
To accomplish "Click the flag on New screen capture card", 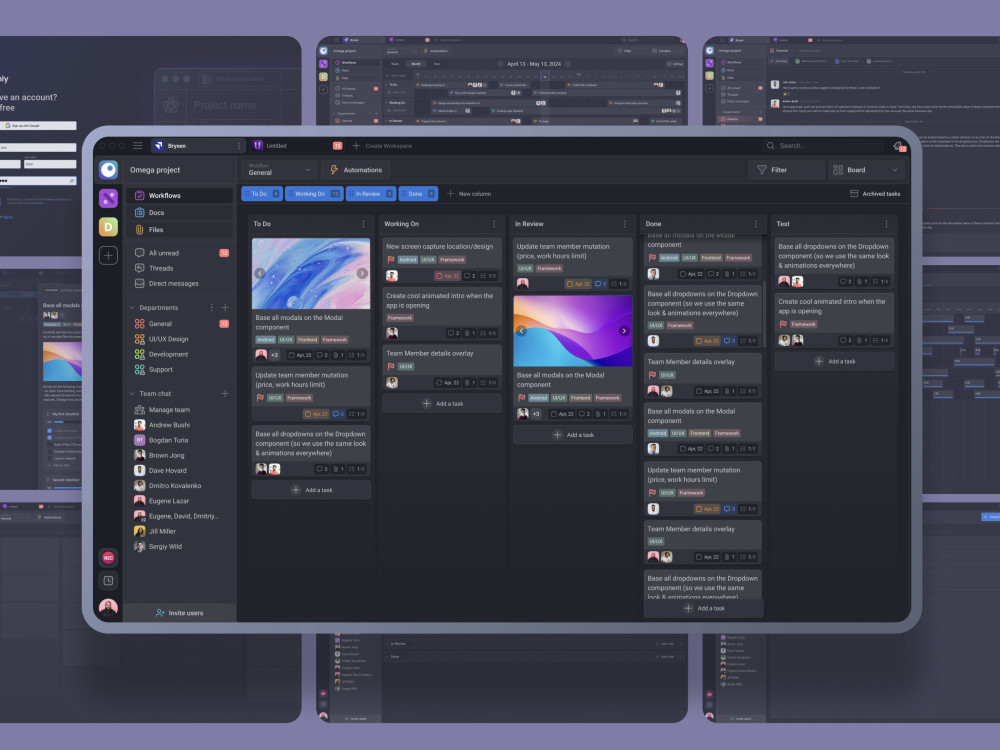I will [x=390, y=260].
